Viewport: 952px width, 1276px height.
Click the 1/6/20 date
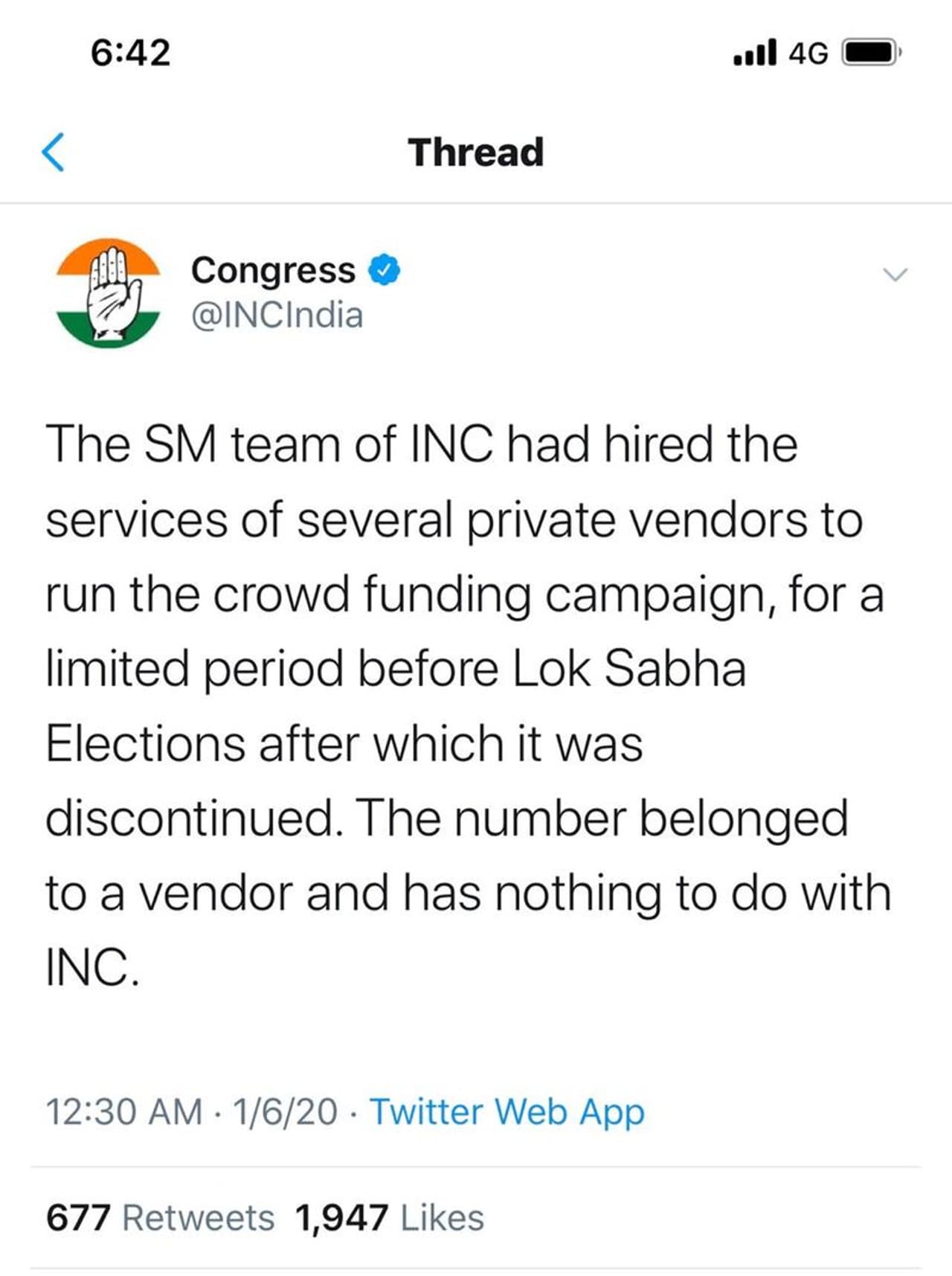pos(285,1112)
